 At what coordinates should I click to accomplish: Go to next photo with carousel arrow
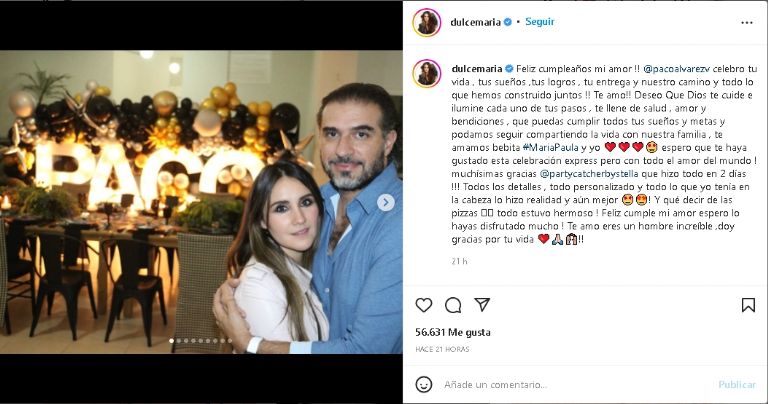(x=386, y=202)
